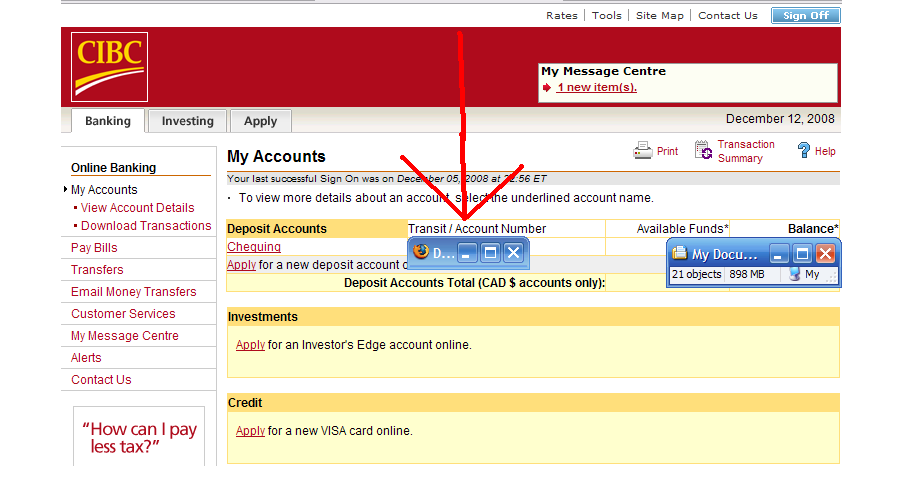This screenshot has width=899, height=484.
Task: Open View Account Details
Action: point(138,208)
